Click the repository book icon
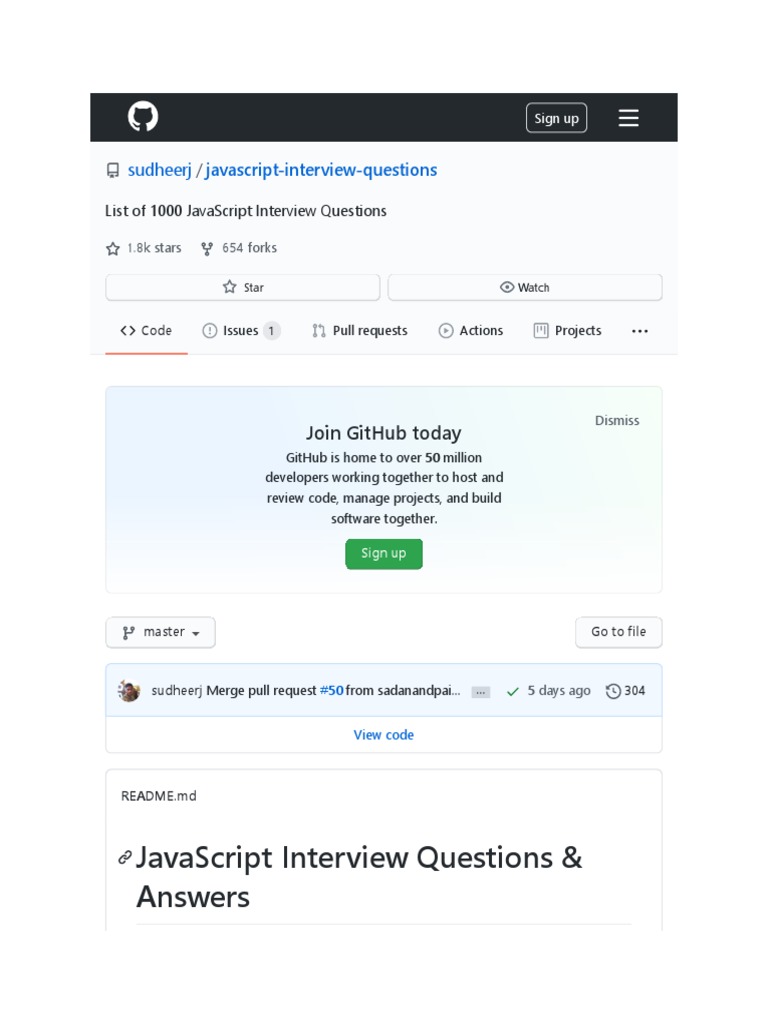Screen dimensions: 768x1024 pyautogui.click(x=113, y=171)
